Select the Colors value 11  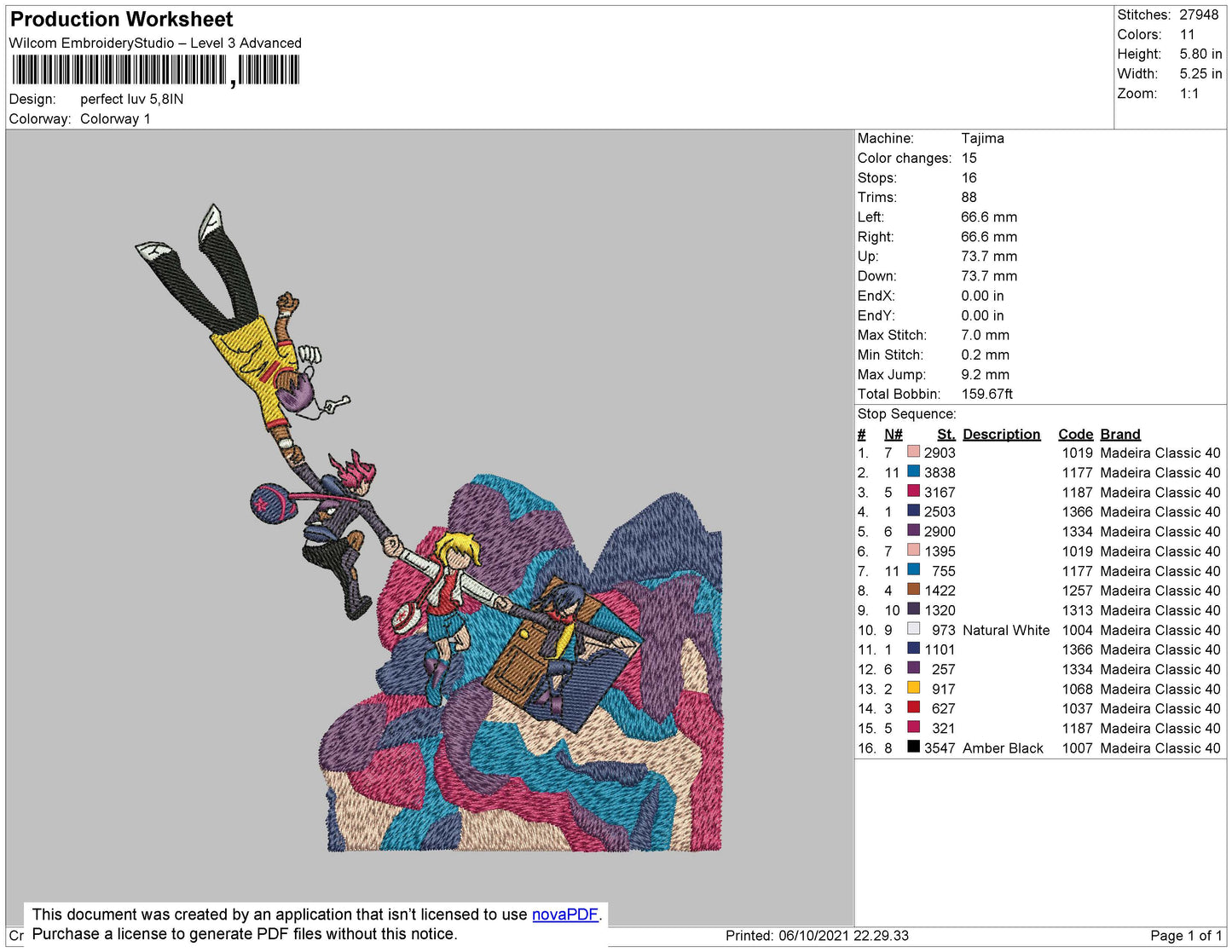1187,34
